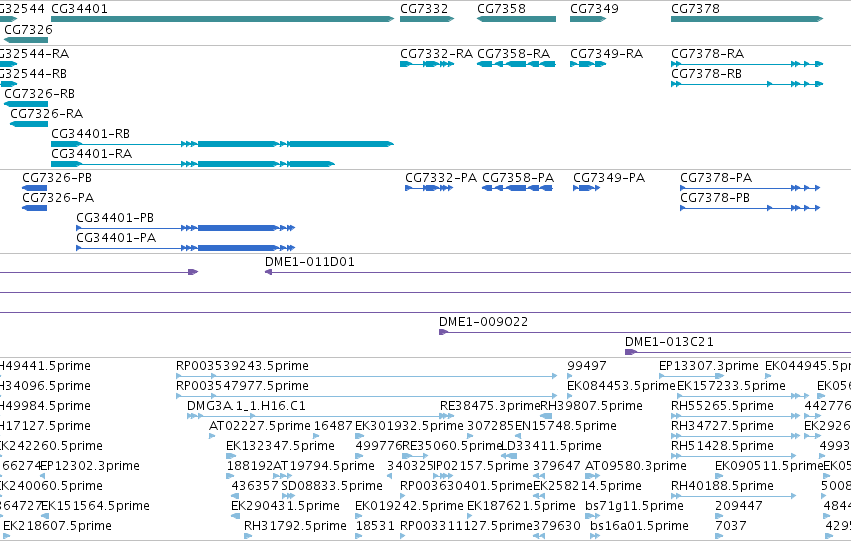851x541 pixels.
Task: Click the CG7349 gene label
Action: pos(594,9)
